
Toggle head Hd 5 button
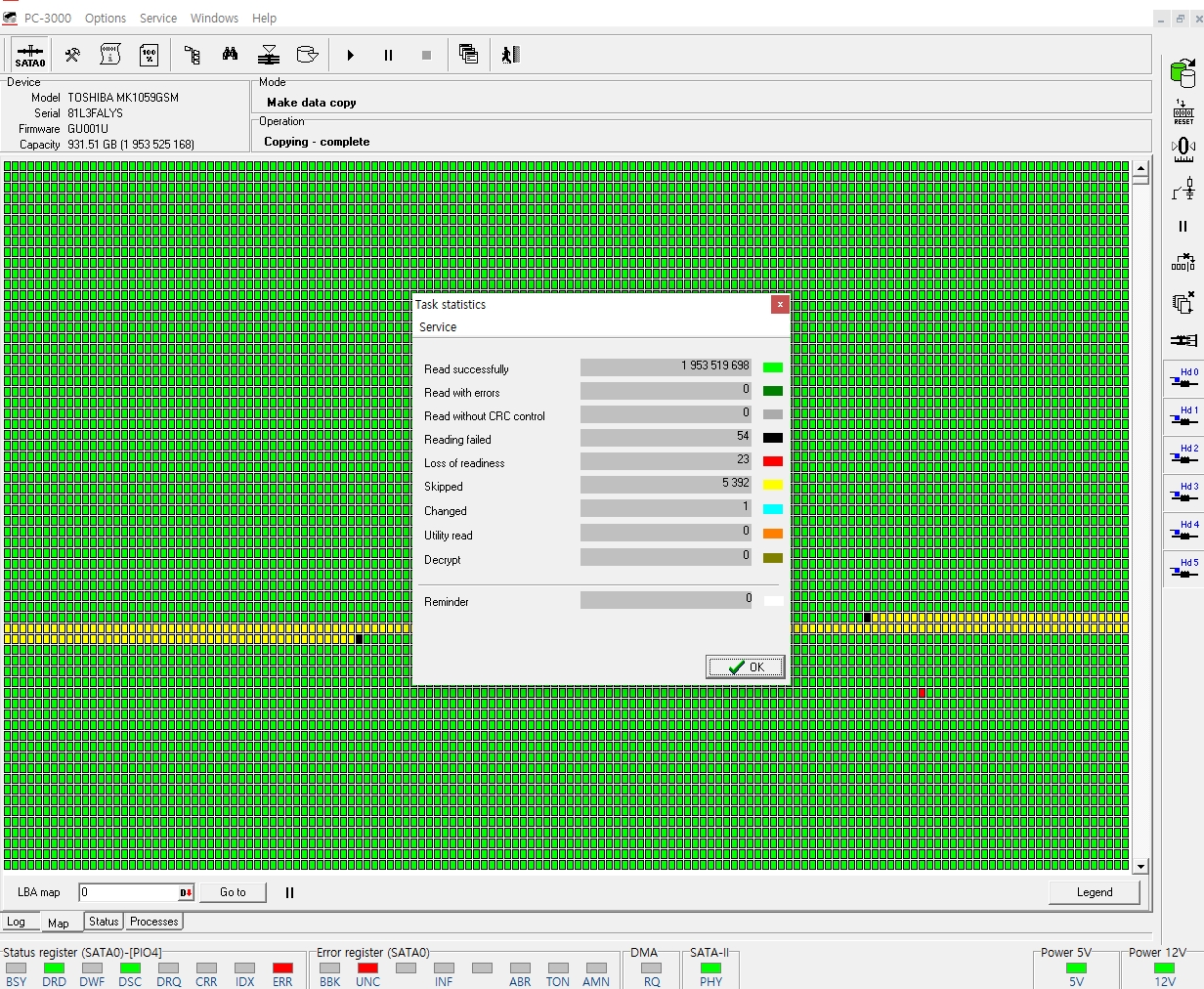[1183, 570]
